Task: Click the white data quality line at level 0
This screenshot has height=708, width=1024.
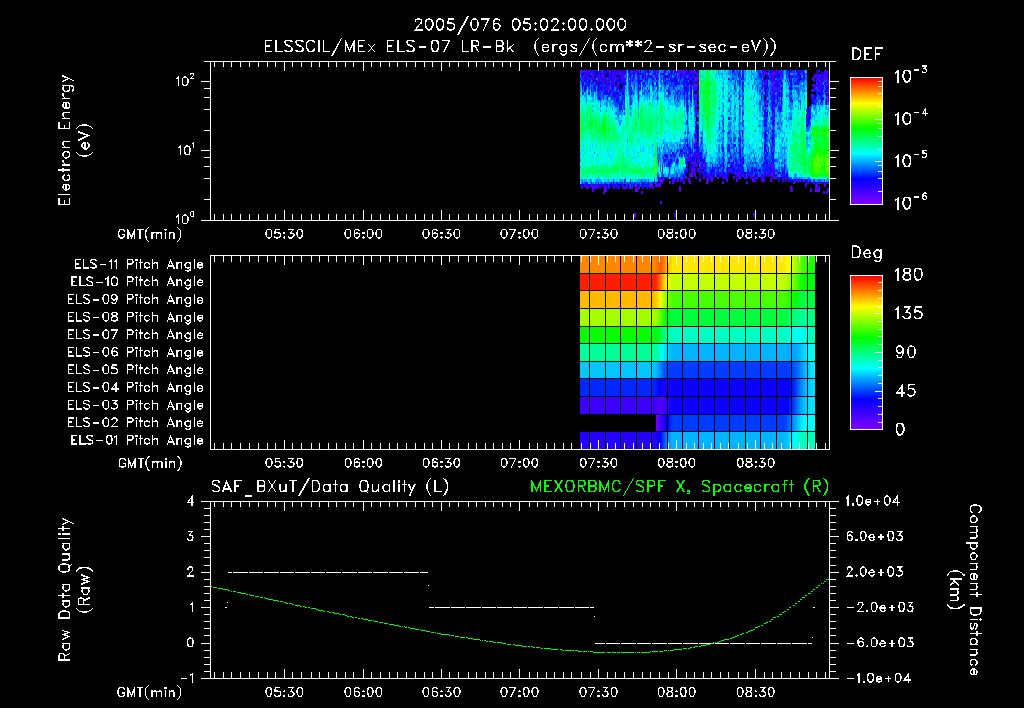Action: [703, 643]
